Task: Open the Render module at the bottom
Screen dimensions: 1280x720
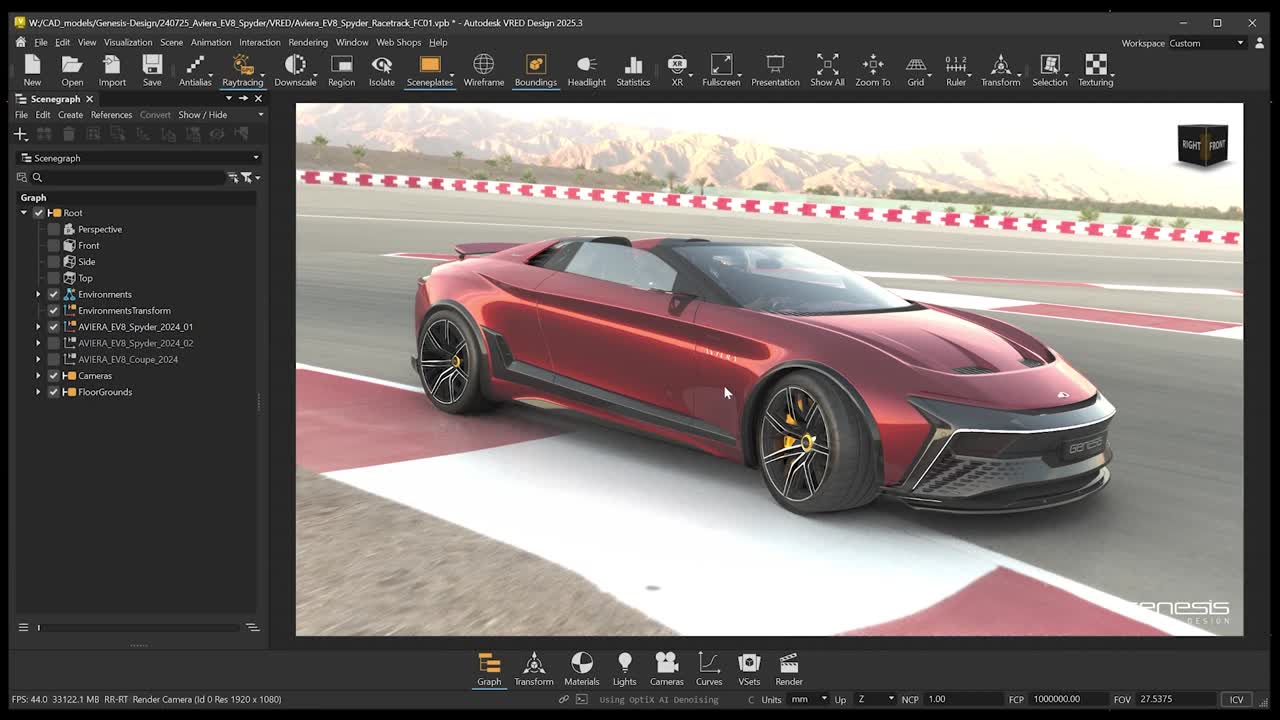Action: coord(788,665)
